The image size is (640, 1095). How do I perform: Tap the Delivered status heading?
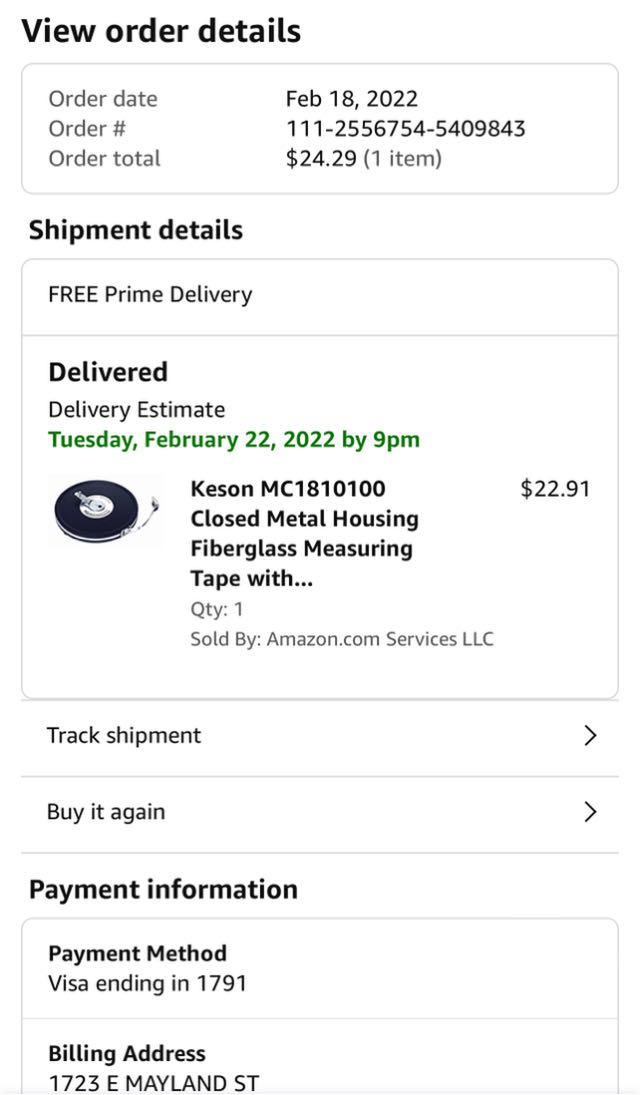coord(108,372)
